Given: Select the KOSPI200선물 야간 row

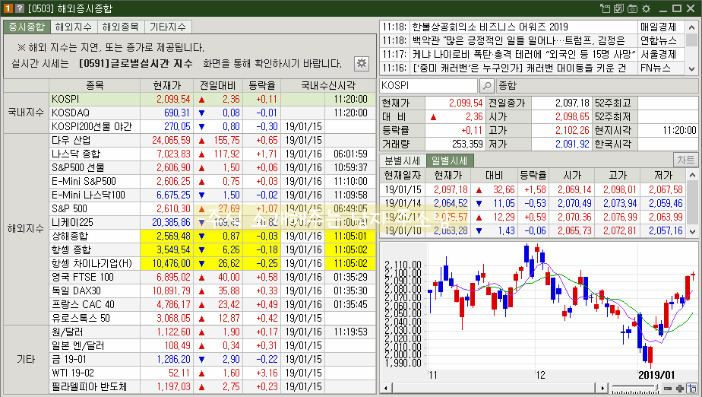Looking at the screenshot, I should (x=212, y=127).
